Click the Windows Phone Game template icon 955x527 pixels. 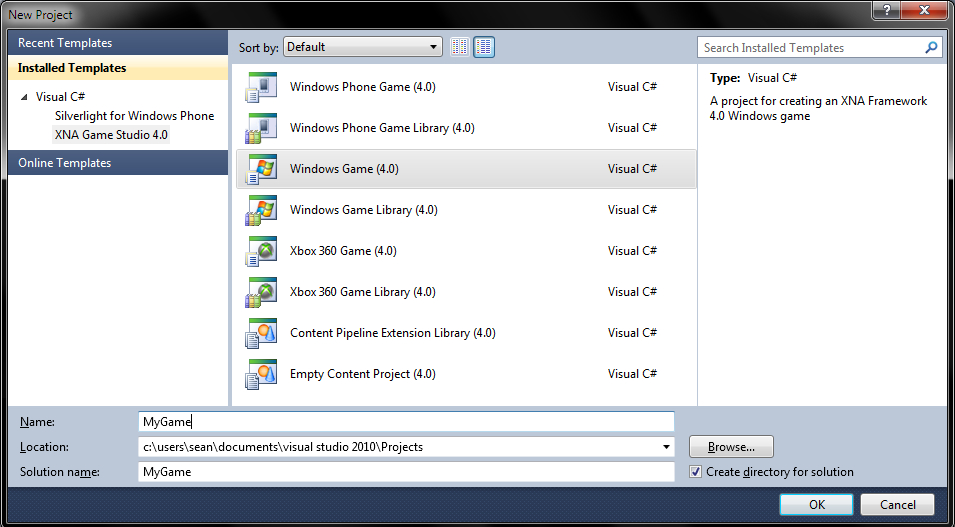coord(261,88)
